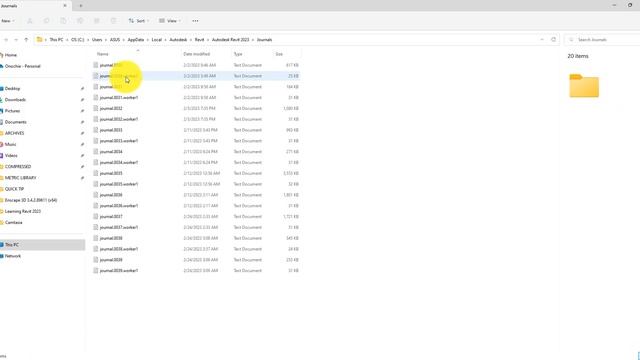
Task: Select file journal.0034
Action: [x=111, y=152]
